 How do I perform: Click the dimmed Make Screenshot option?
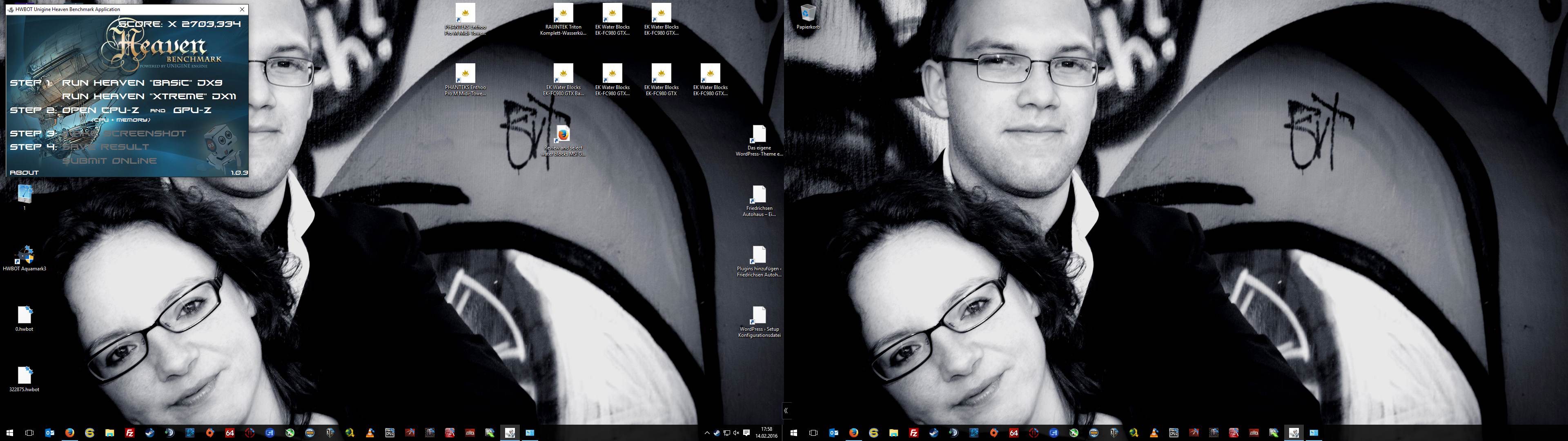124,134
